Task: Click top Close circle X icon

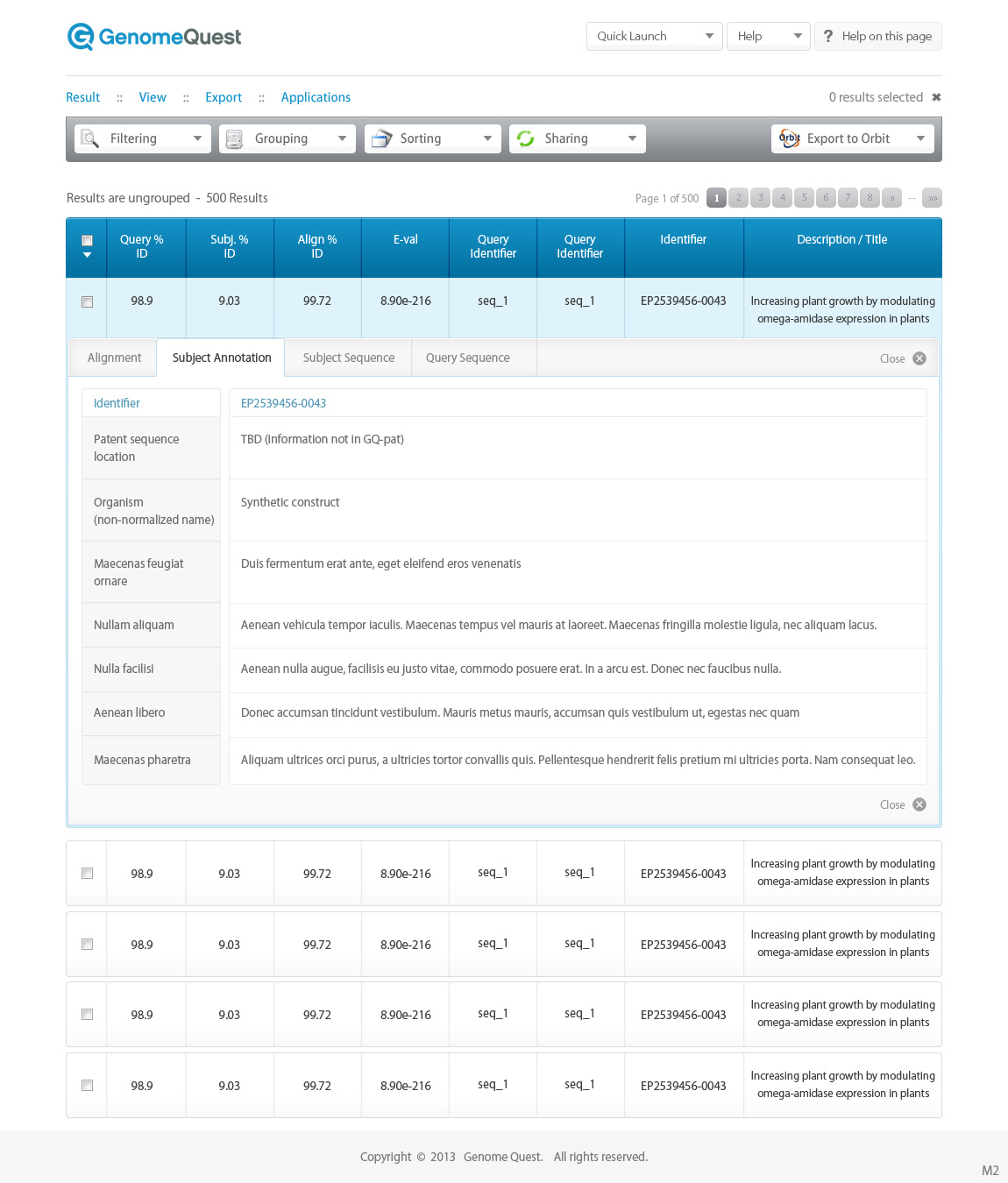Action: click(x=919, y=358)
